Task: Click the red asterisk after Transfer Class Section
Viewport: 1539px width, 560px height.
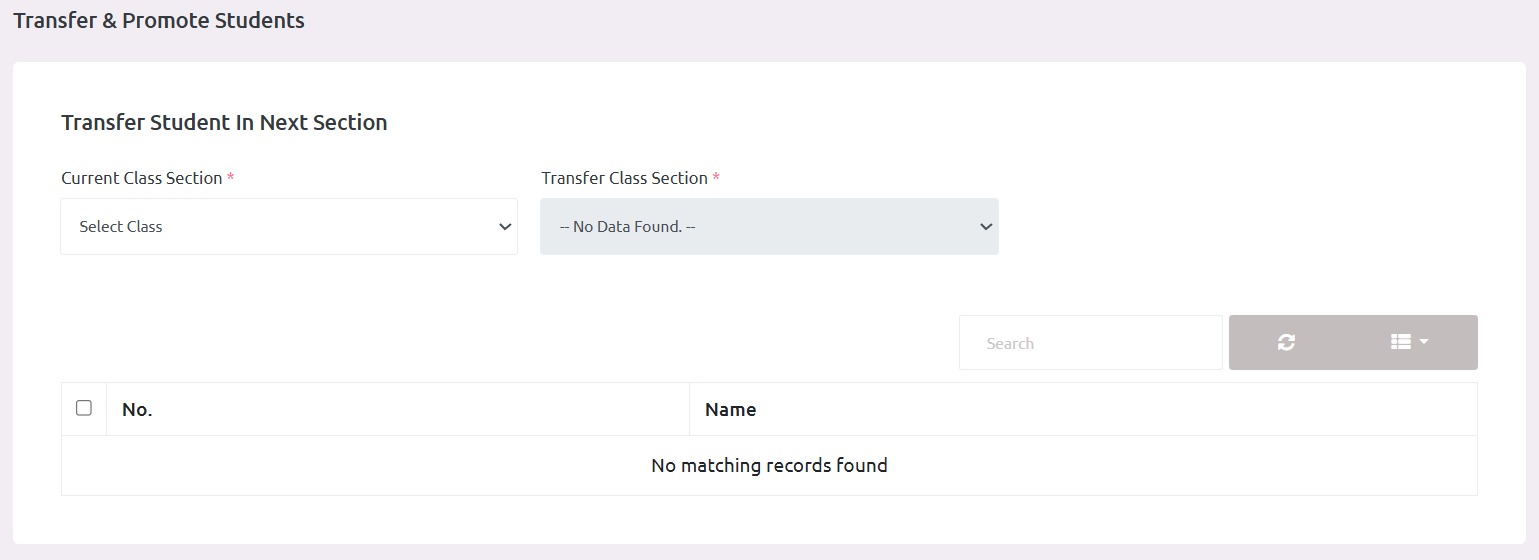Action: tap(716, 178)
